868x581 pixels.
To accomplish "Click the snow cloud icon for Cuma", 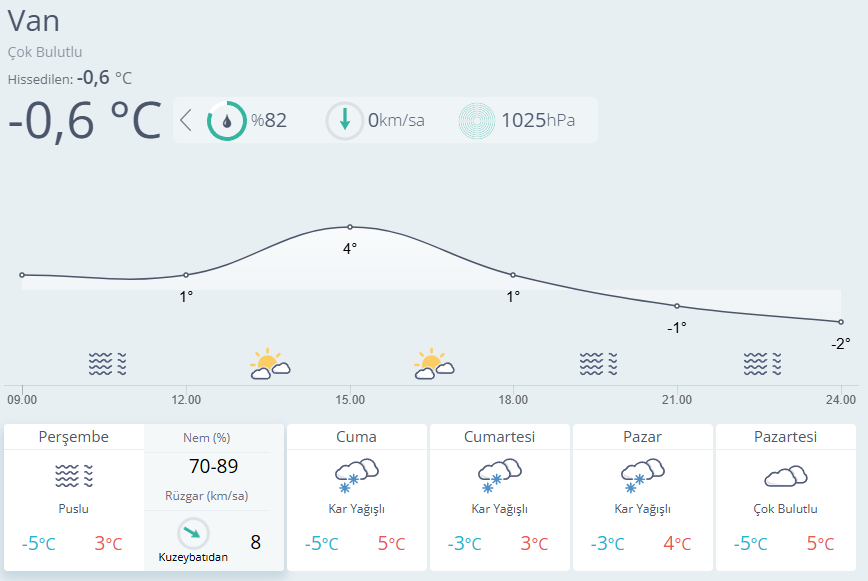I will coord(357,475).
